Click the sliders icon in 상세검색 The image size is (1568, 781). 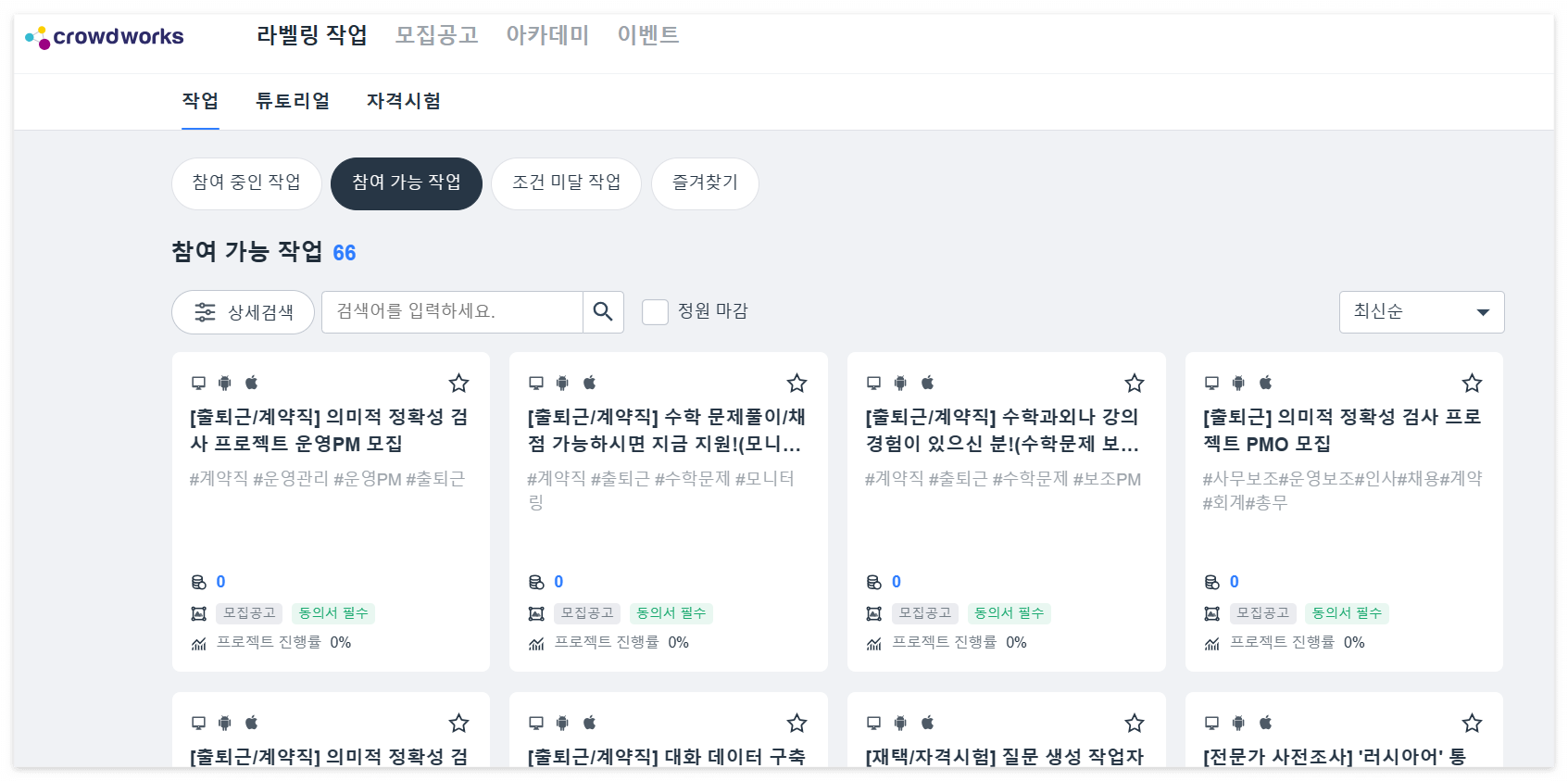(x=205, y=312)
